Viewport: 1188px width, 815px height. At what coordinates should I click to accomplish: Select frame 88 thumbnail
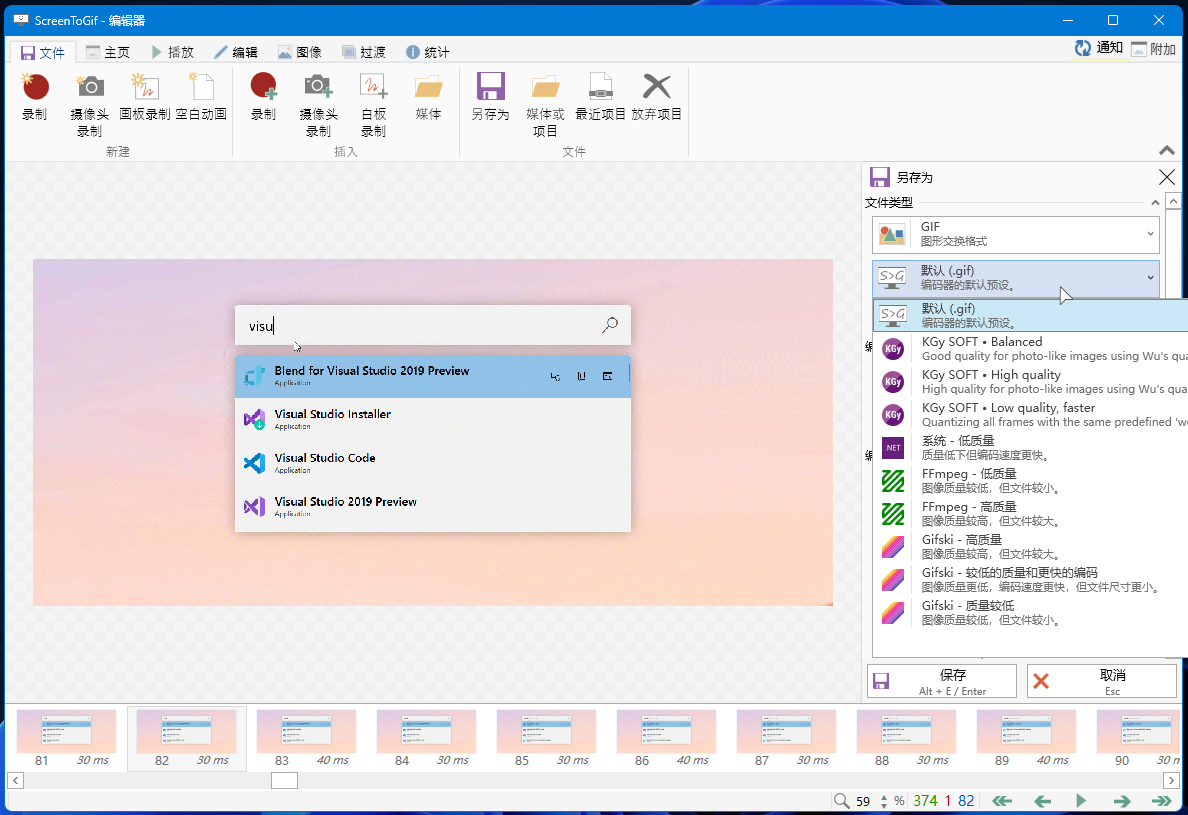pyautogui.click(x=907, y=738)
